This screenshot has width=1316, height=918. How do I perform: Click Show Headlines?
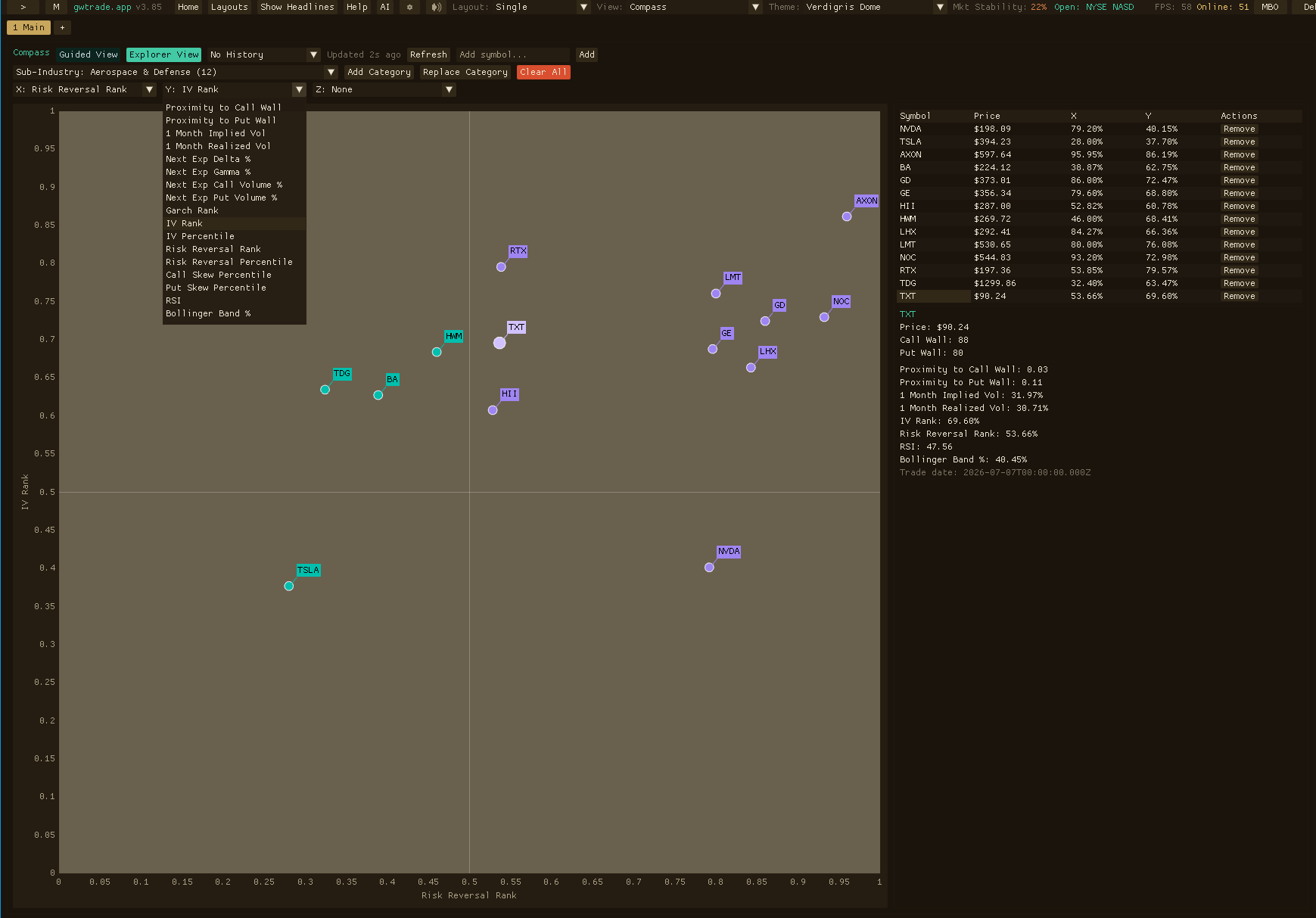[x=297, y=7]
